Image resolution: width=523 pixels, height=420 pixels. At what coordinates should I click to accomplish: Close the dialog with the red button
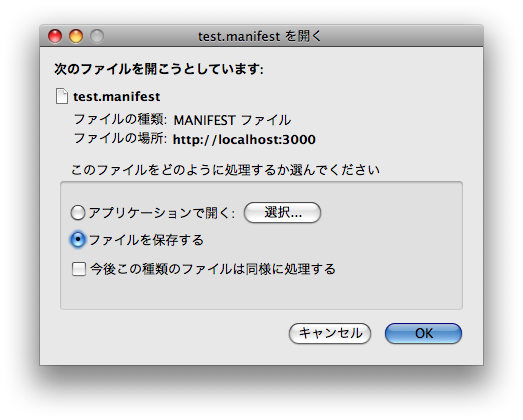pyautogui.click(x=55, y=36)
